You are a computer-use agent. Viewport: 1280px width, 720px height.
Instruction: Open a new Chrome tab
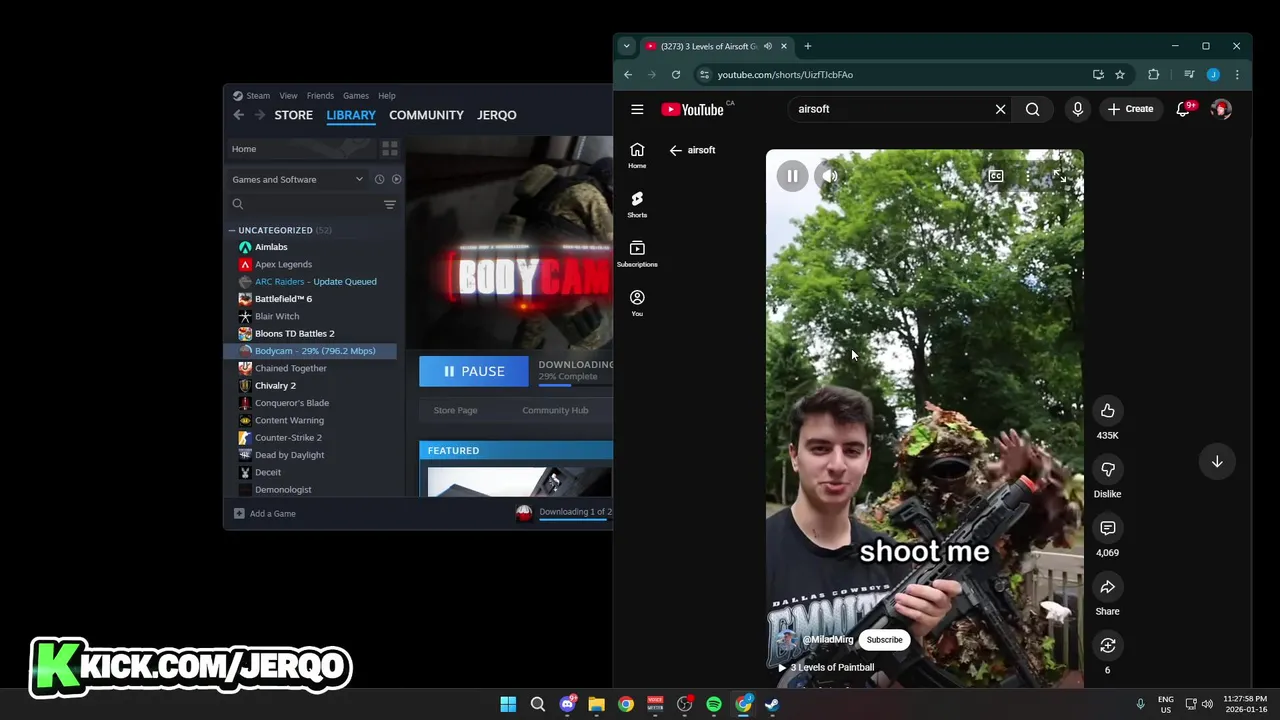coord(808,46)
